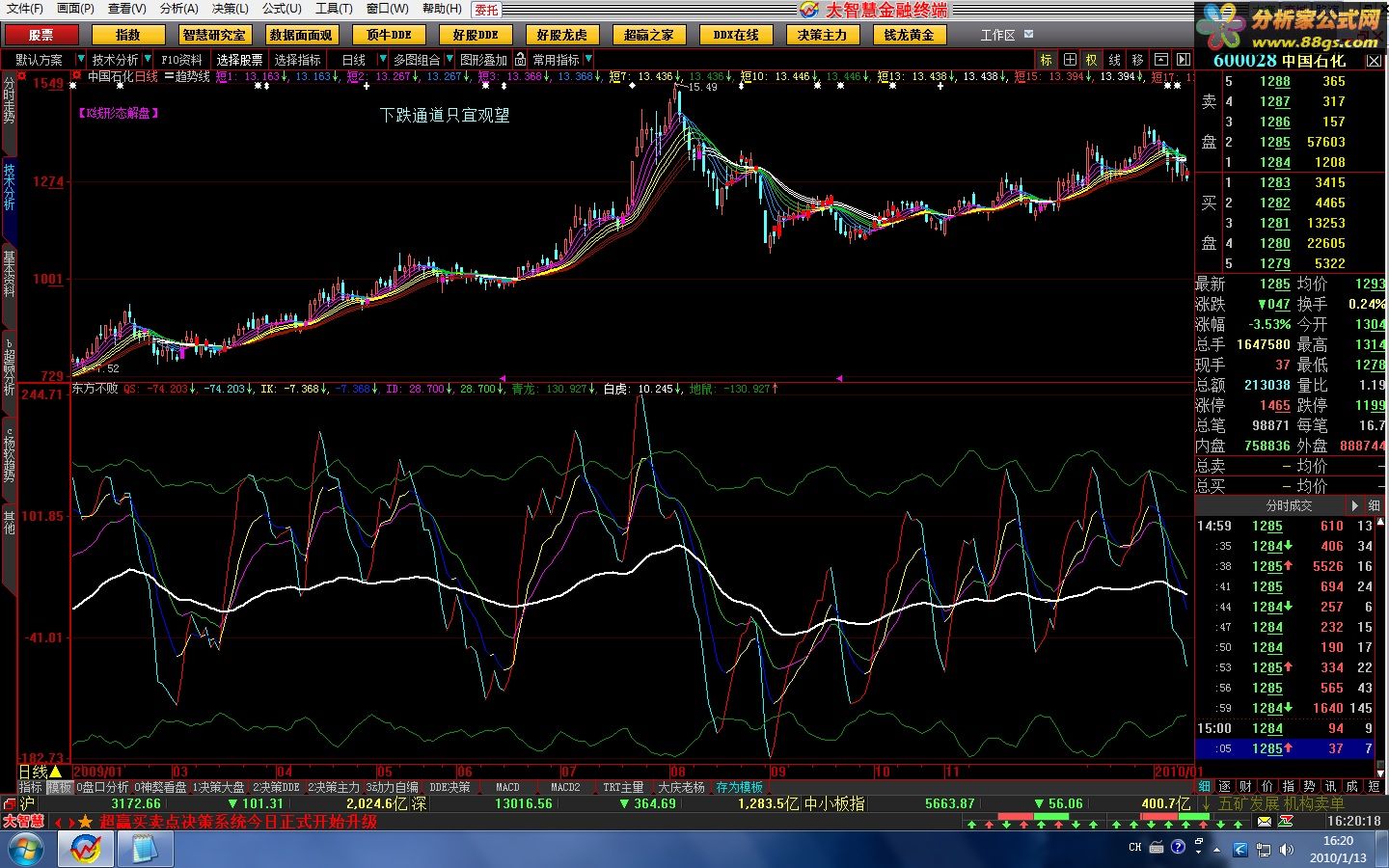
Task: Open the 公式(U) menu
Action: [x=282, y=9]
